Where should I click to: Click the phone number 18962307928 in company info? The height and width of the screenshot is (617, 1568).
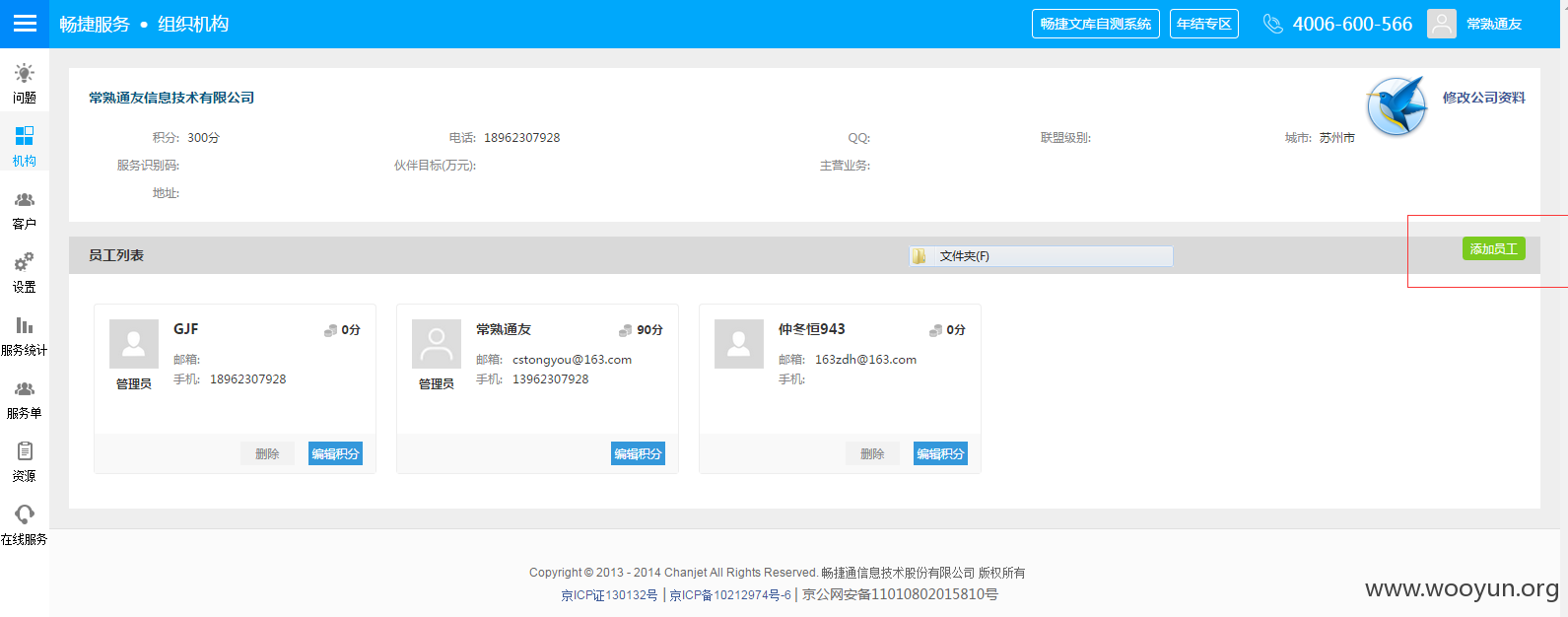[x=522, y=138]
